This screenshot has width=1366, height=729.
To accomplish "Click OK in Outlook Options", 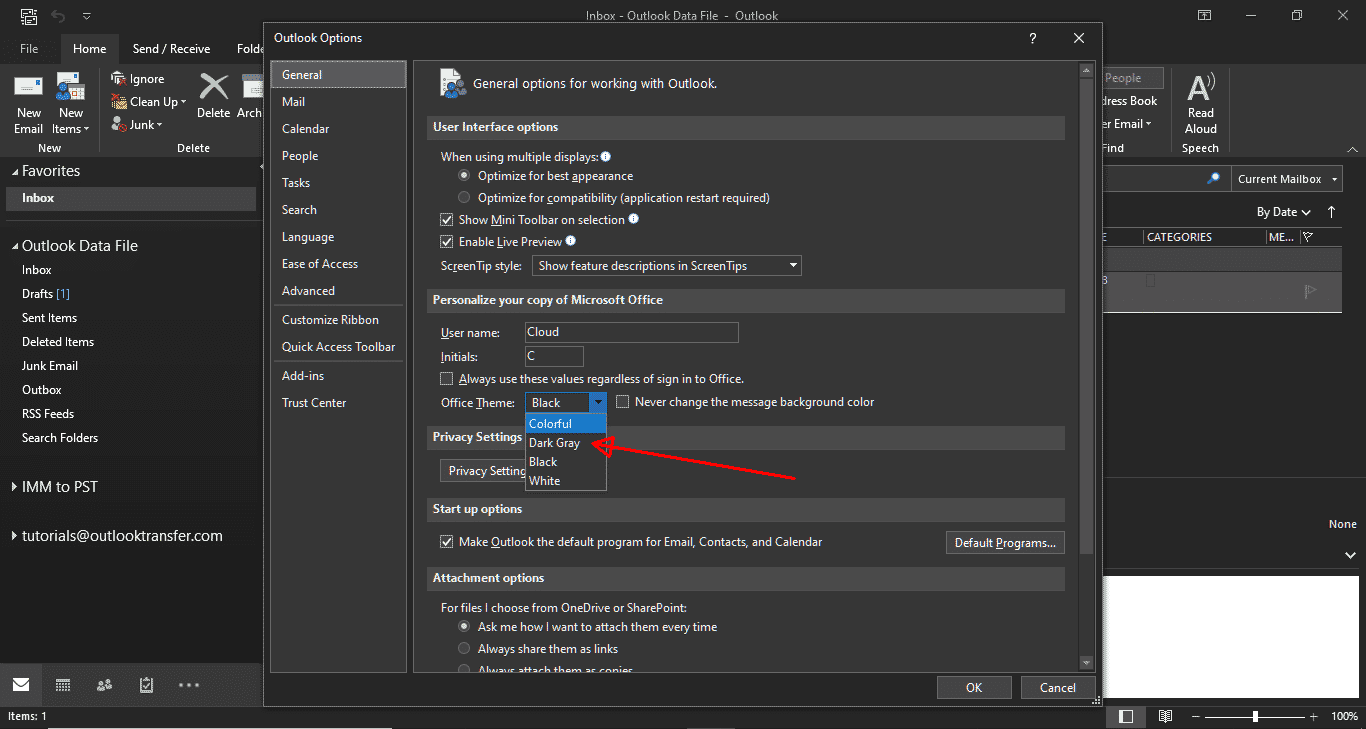I will pos(974,687).
